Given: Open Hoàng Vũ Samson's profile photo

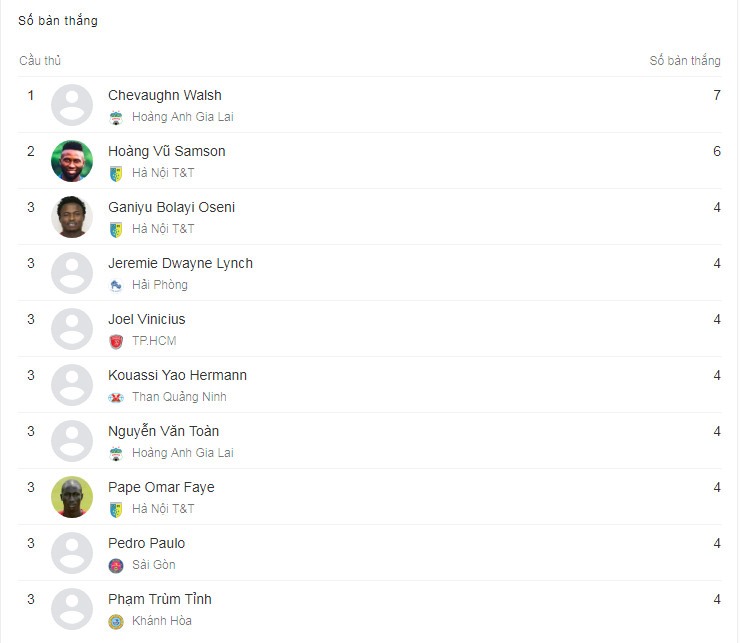Looking at the screenshot, I should pos(72,161).
